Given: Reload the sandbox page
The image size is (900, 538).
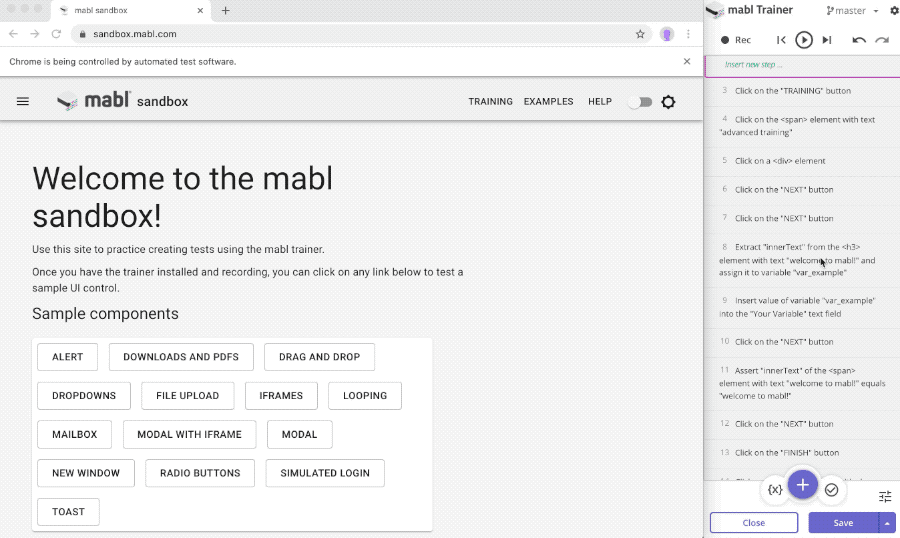Looking at the screenshot, I should (x=56, y=34).
